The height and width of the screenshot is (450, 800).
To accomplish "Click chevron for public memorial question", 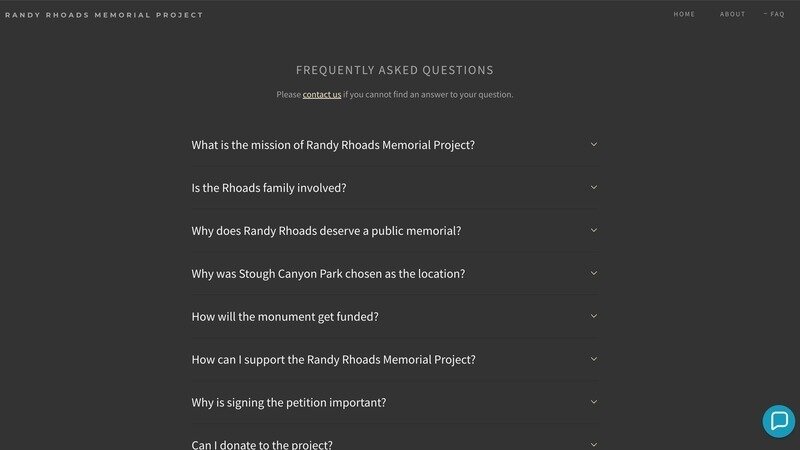I will coord(594,230).
